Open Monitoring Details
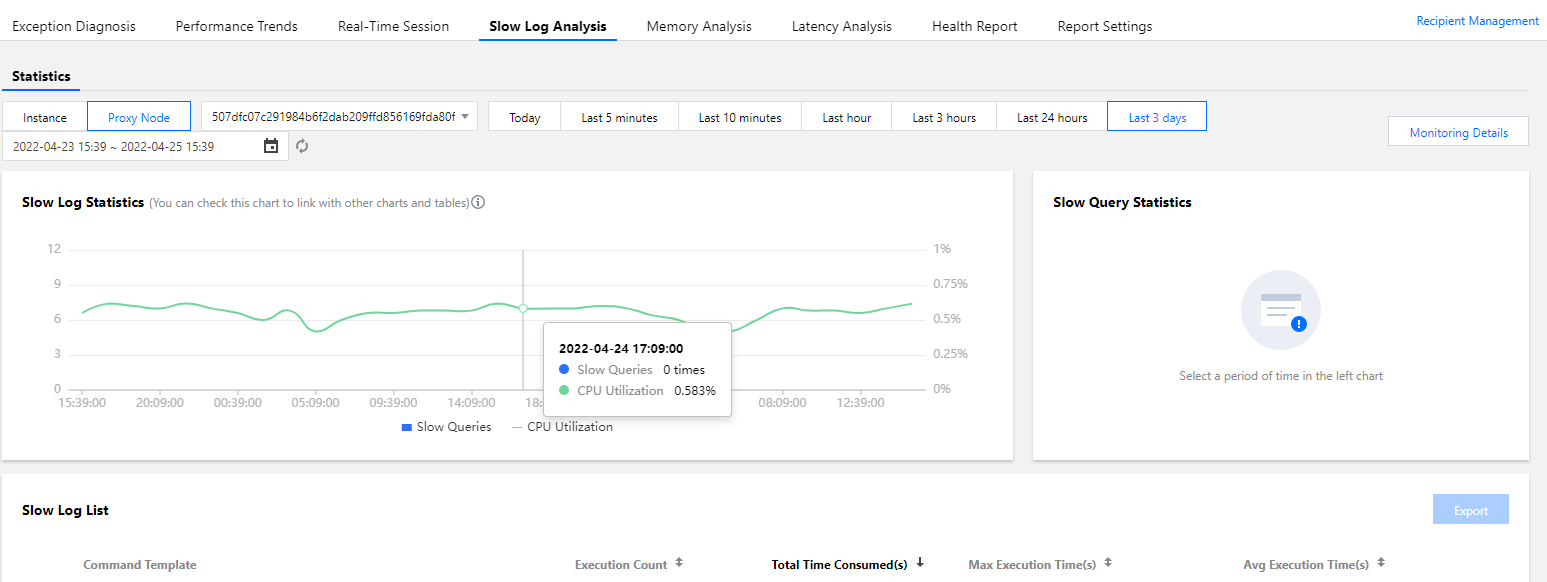This screenshot has width=1547, height=582. pos(1458,132)
